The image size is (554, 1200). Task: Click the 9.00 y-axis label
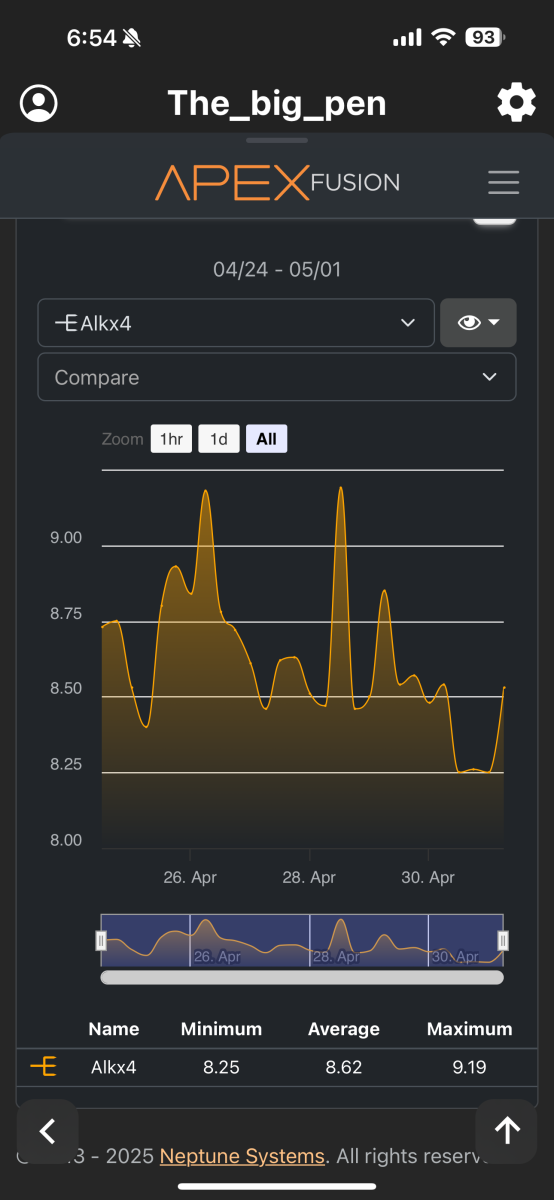tap(65, 538)
